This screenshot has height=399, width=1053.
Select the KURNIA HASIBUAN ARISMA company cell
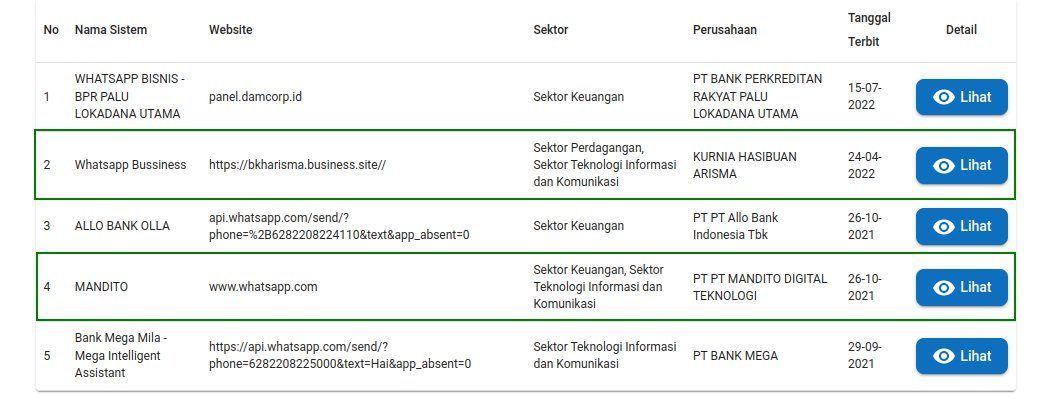(x=745, y=165)
